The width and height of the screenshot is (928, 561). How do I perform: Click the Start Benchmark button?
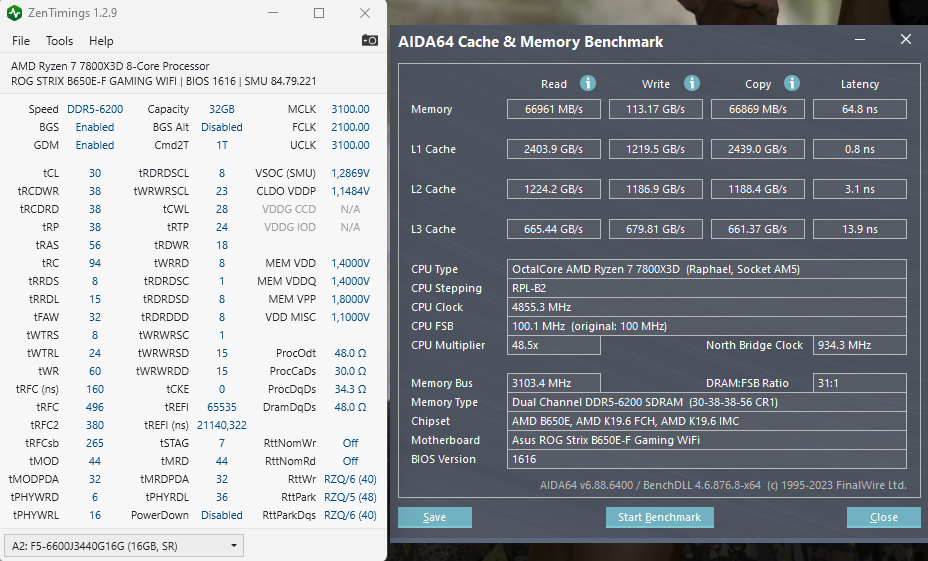pyautogui.click(x=659, y=517)
